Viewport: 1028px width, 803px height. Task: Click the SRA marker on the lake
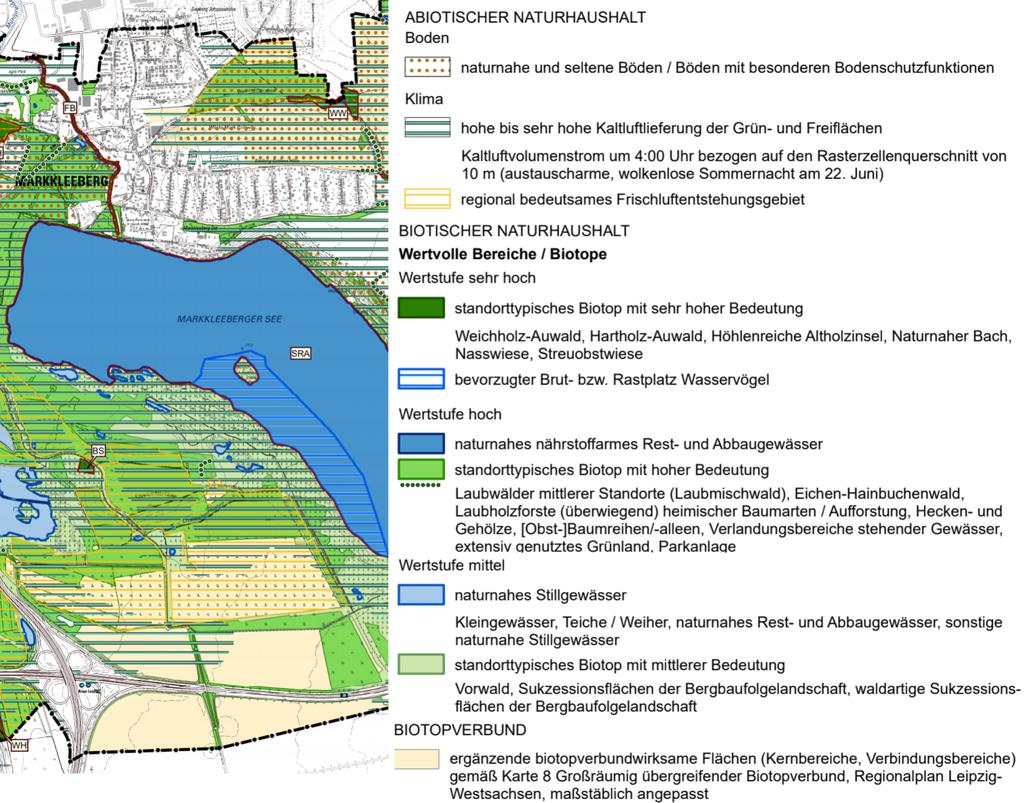pos(300,353)
